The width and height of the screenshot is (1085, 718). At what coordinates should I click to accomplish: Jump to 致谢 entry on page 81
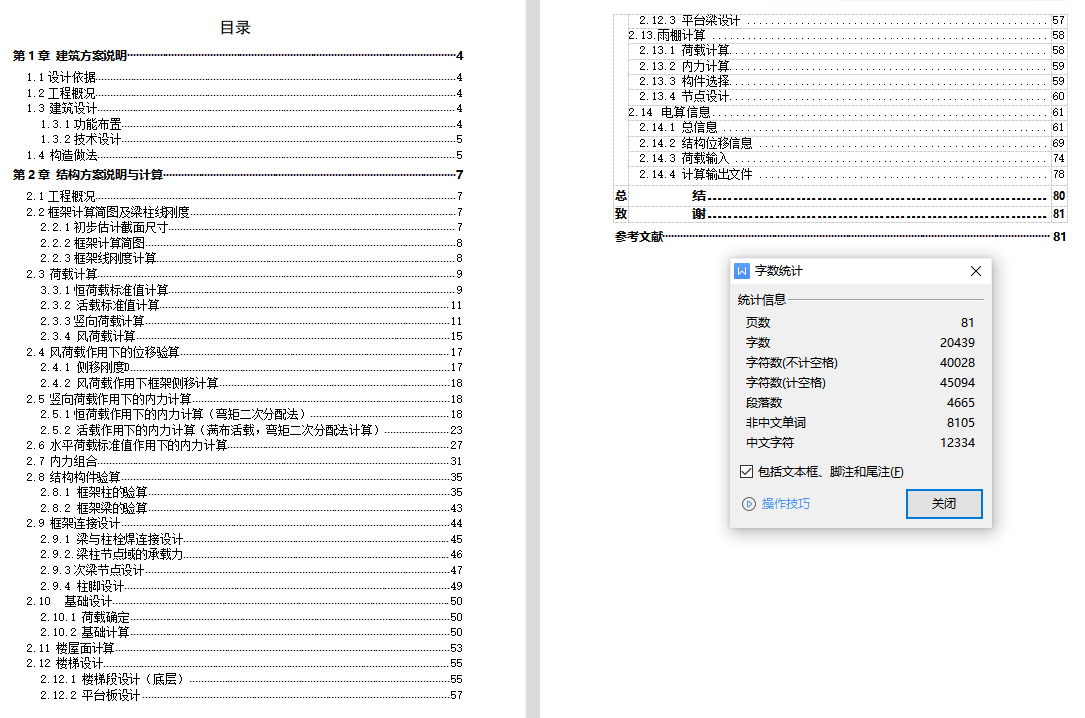840,214
